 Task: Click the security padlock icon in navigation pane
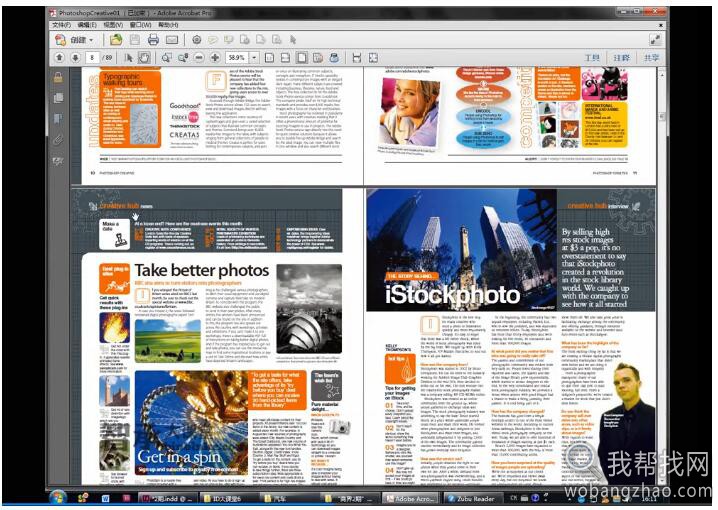click(x=58, y=77)
